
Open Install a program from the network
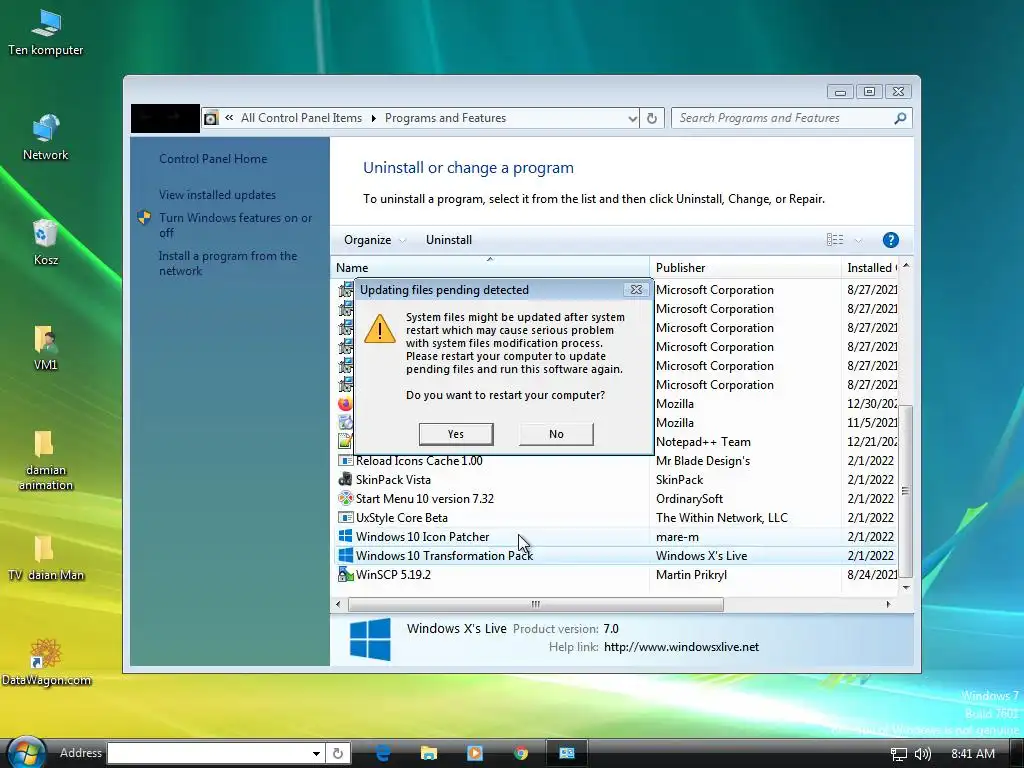(x=228, y=263)
